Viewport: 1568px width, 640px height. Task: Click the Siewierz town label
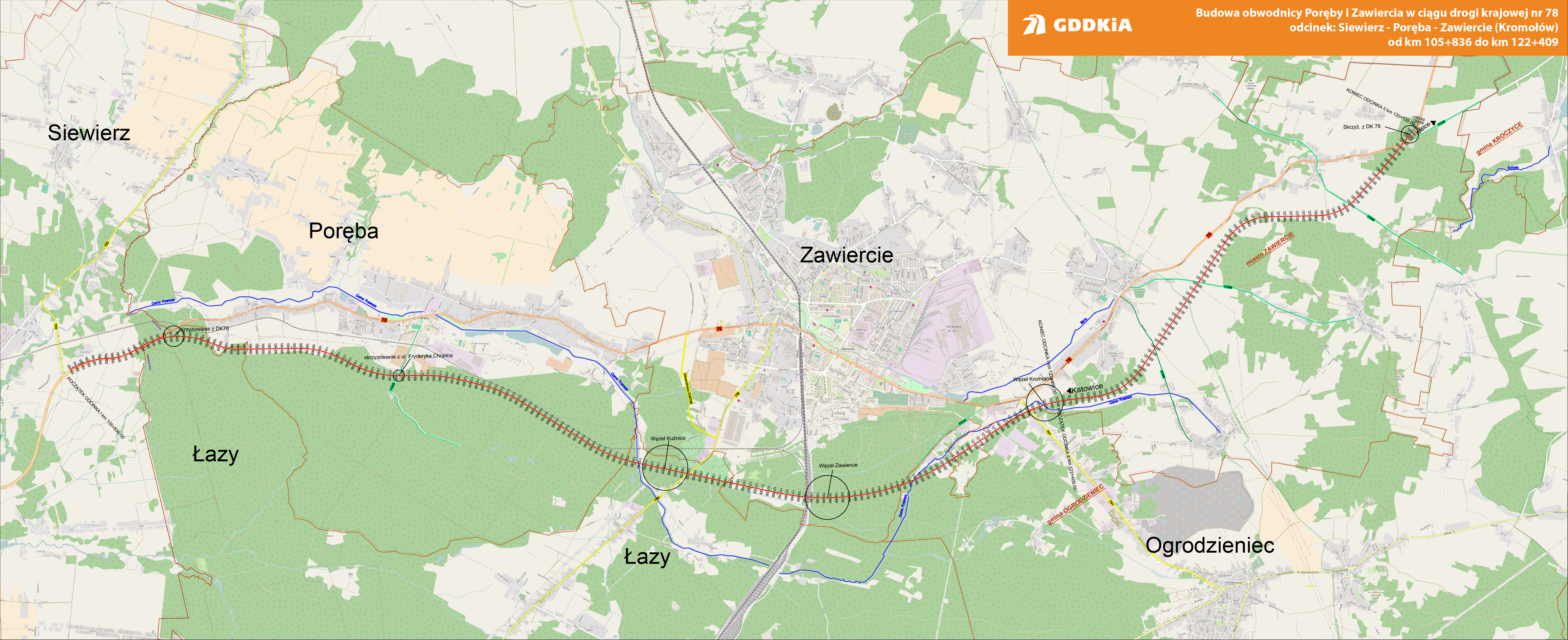(89, 133)
